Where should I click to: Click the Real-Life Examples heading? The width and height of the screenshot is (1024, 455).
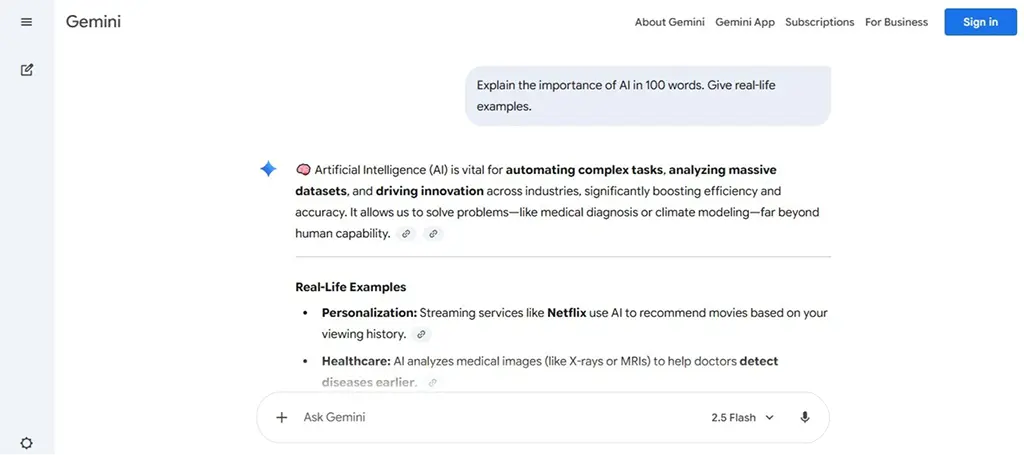click(x=350, y=287)
